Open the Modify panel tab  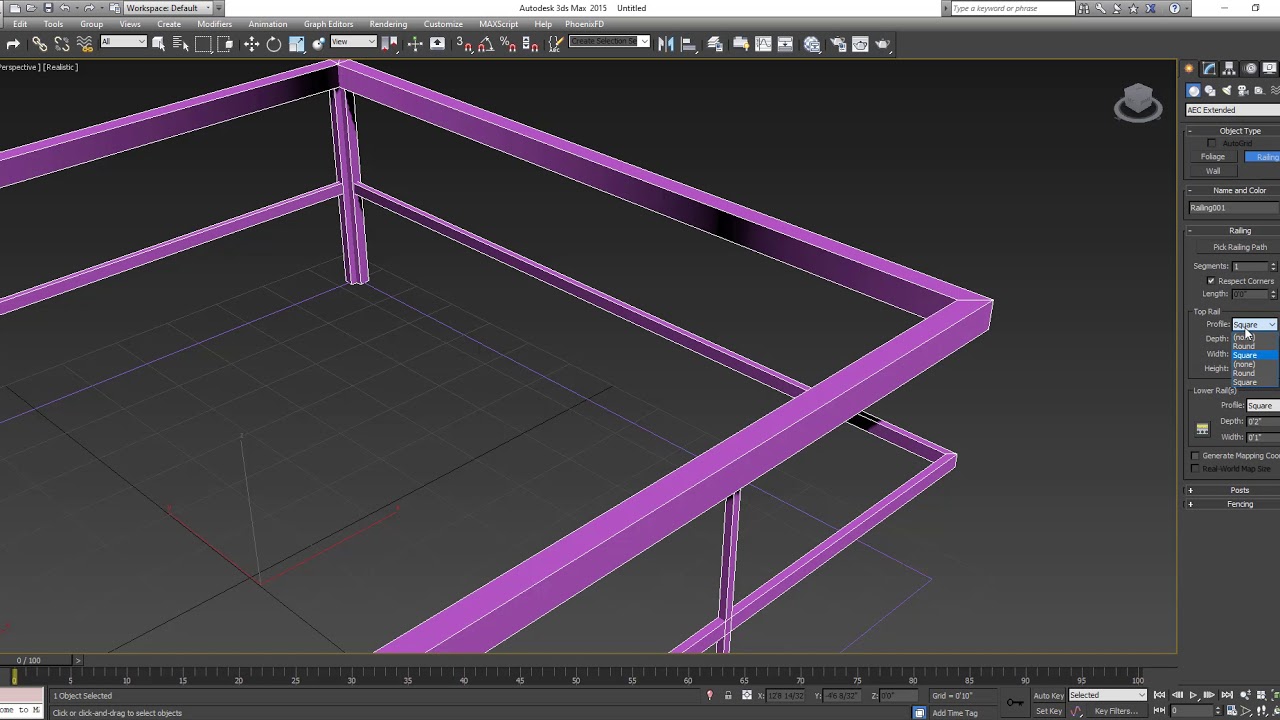[1209, 69]
